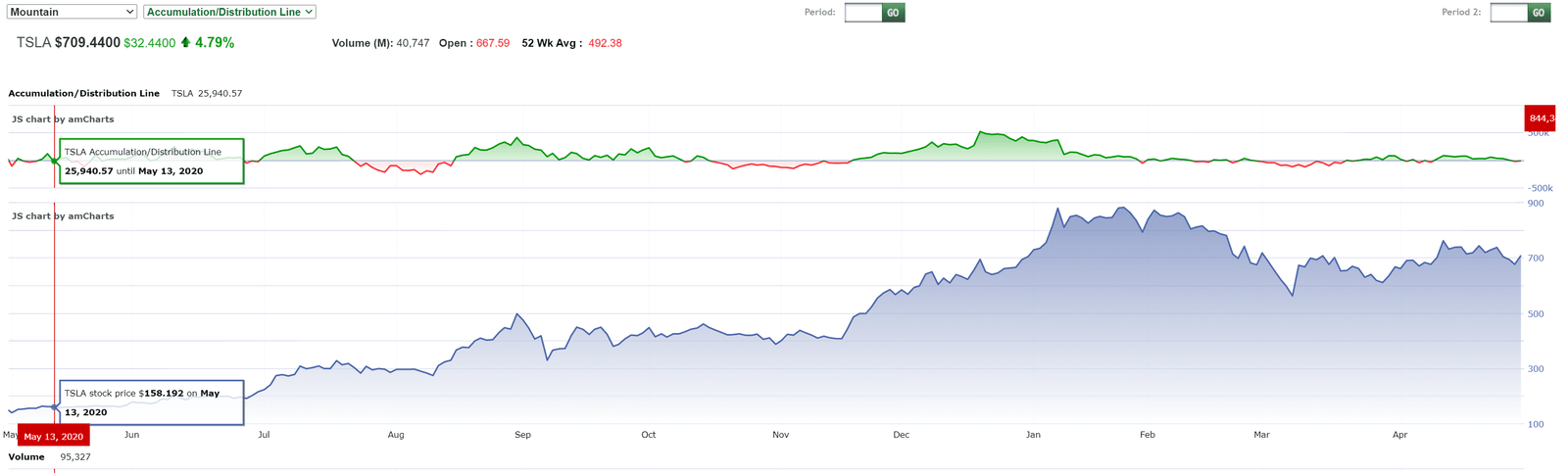Click the Jan label on the time axis
Image resolution: width=1568 pixels, height=473 pixels.
tap(1033, 435)
